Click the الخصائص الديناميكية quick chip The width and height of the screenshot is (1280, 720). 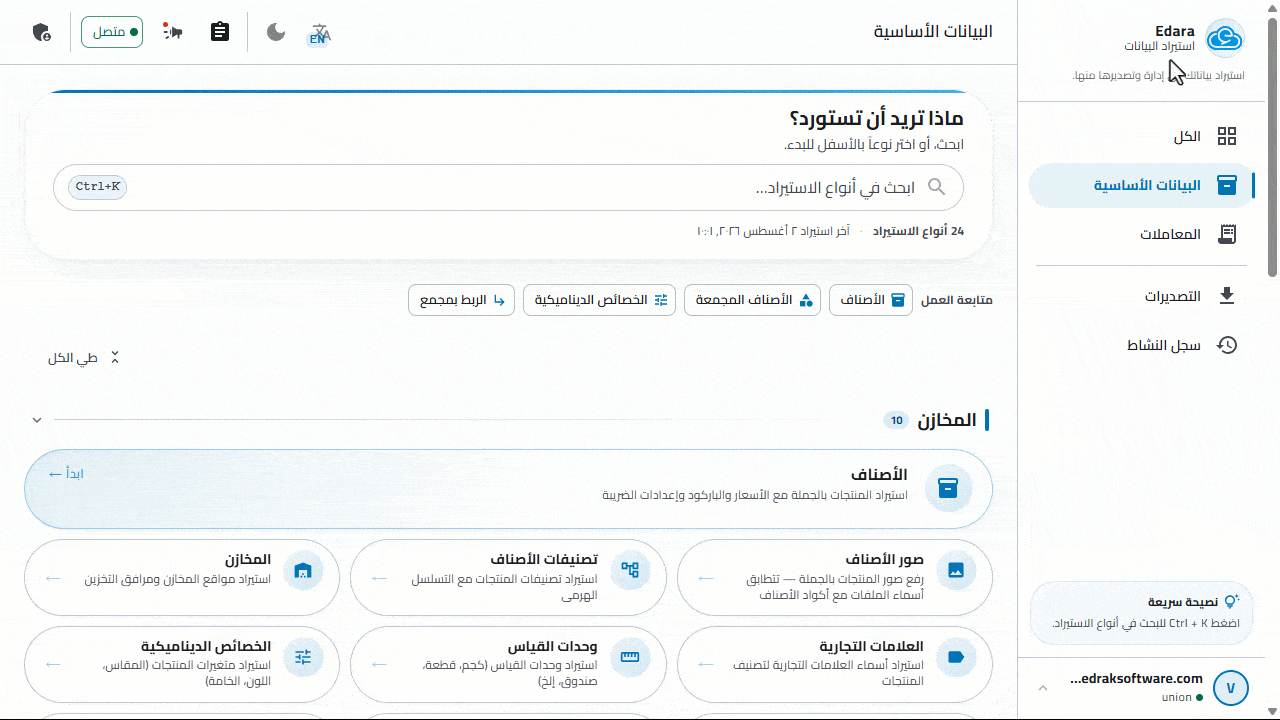599,300
